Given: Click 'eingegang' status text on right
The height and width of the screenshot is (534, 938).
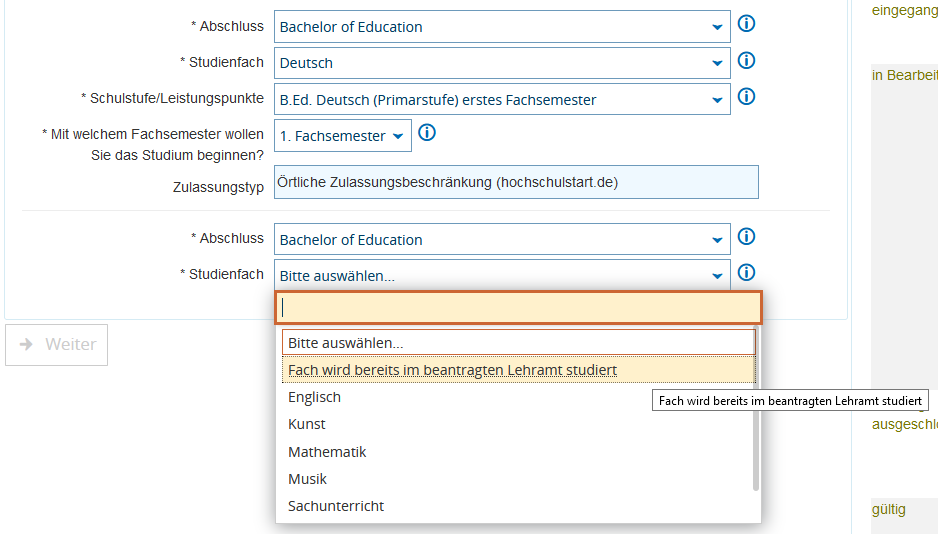Looking at the screenshot, I should [x=904, y=10].
